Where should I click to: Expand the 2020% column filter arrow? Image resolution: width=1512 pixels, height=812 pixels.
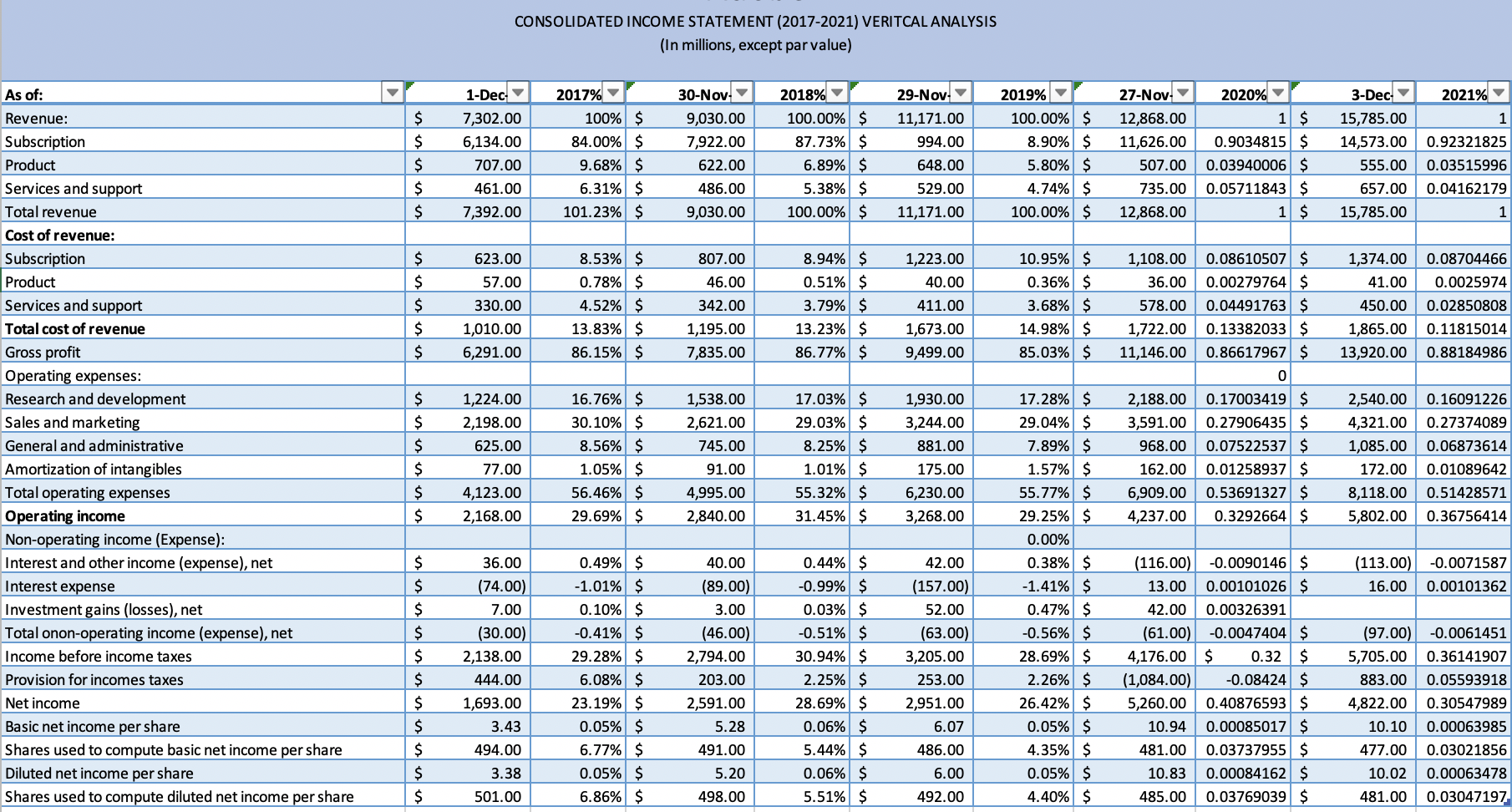1279,94
